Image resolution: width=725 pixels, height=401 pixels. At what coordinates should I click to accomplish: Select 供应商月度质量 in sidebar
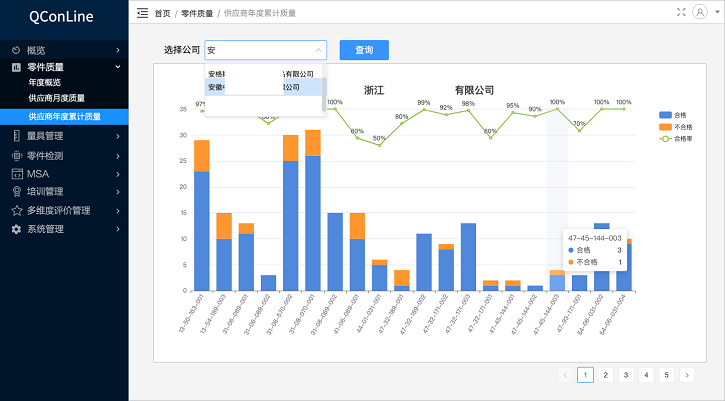point(56,98)
